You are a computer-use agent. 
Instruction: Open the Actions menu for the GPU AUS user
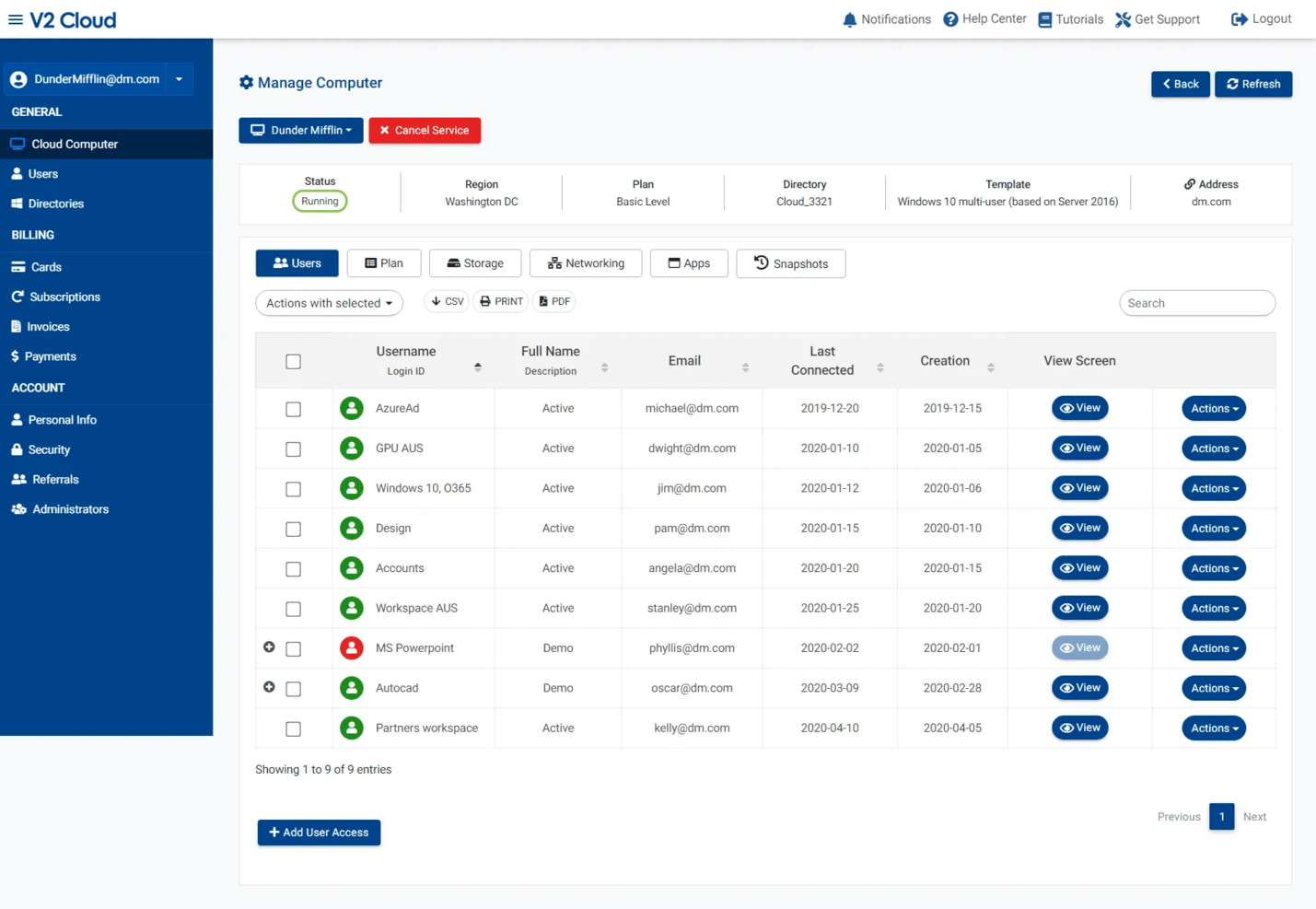tap(1213, 448)
